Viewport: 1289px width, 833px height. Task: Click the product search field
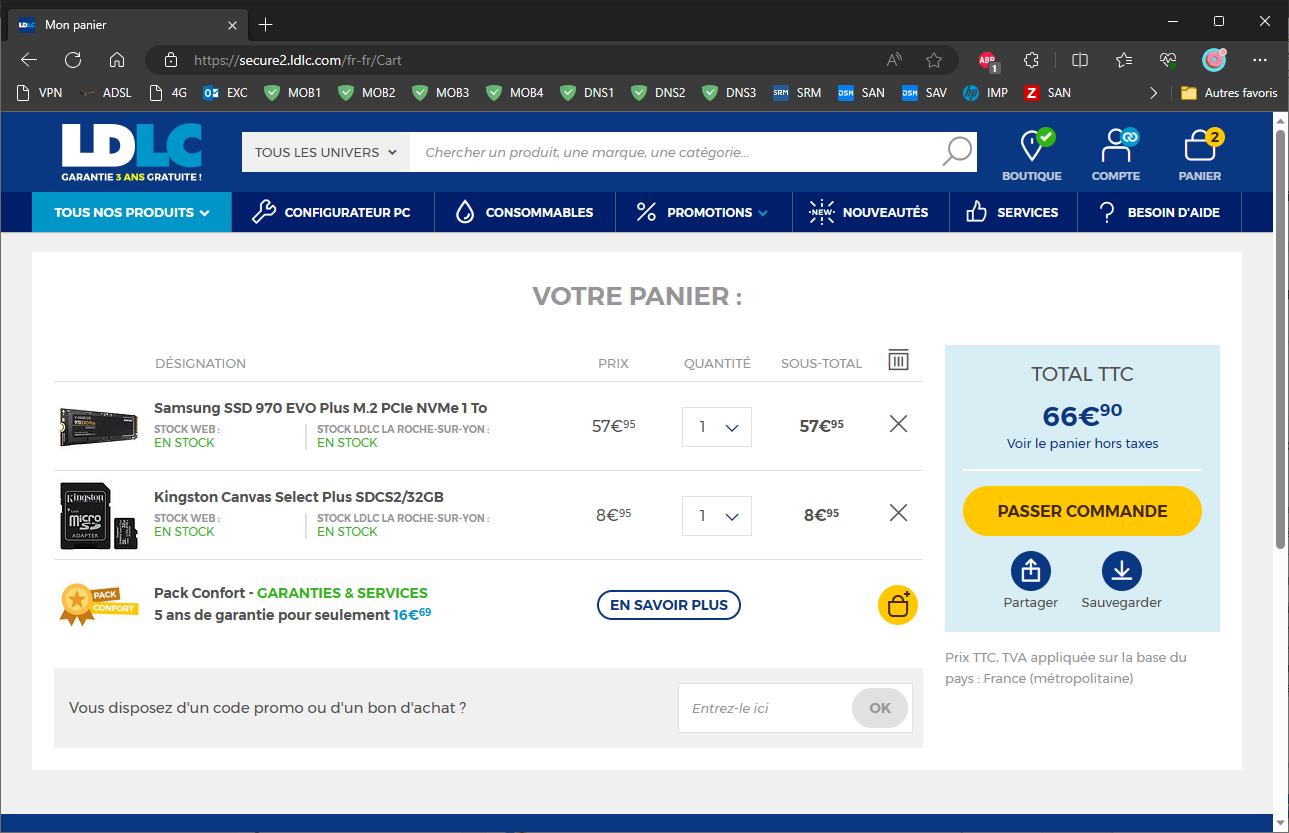click(x=675, y=152)
